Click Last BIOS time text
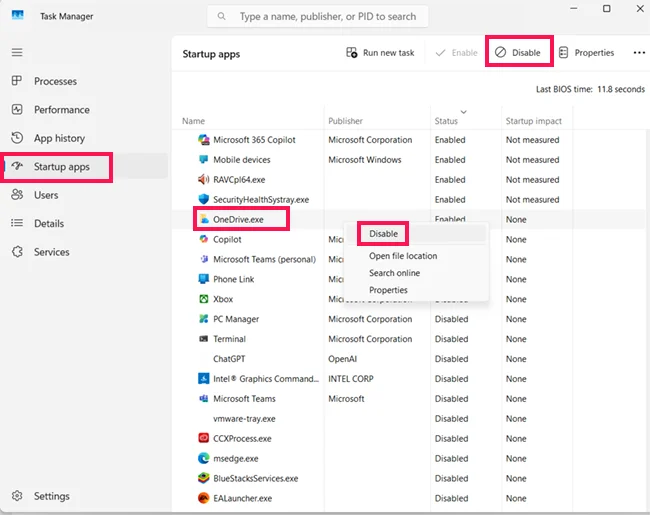The image size is (650, 515). (590, 89)
